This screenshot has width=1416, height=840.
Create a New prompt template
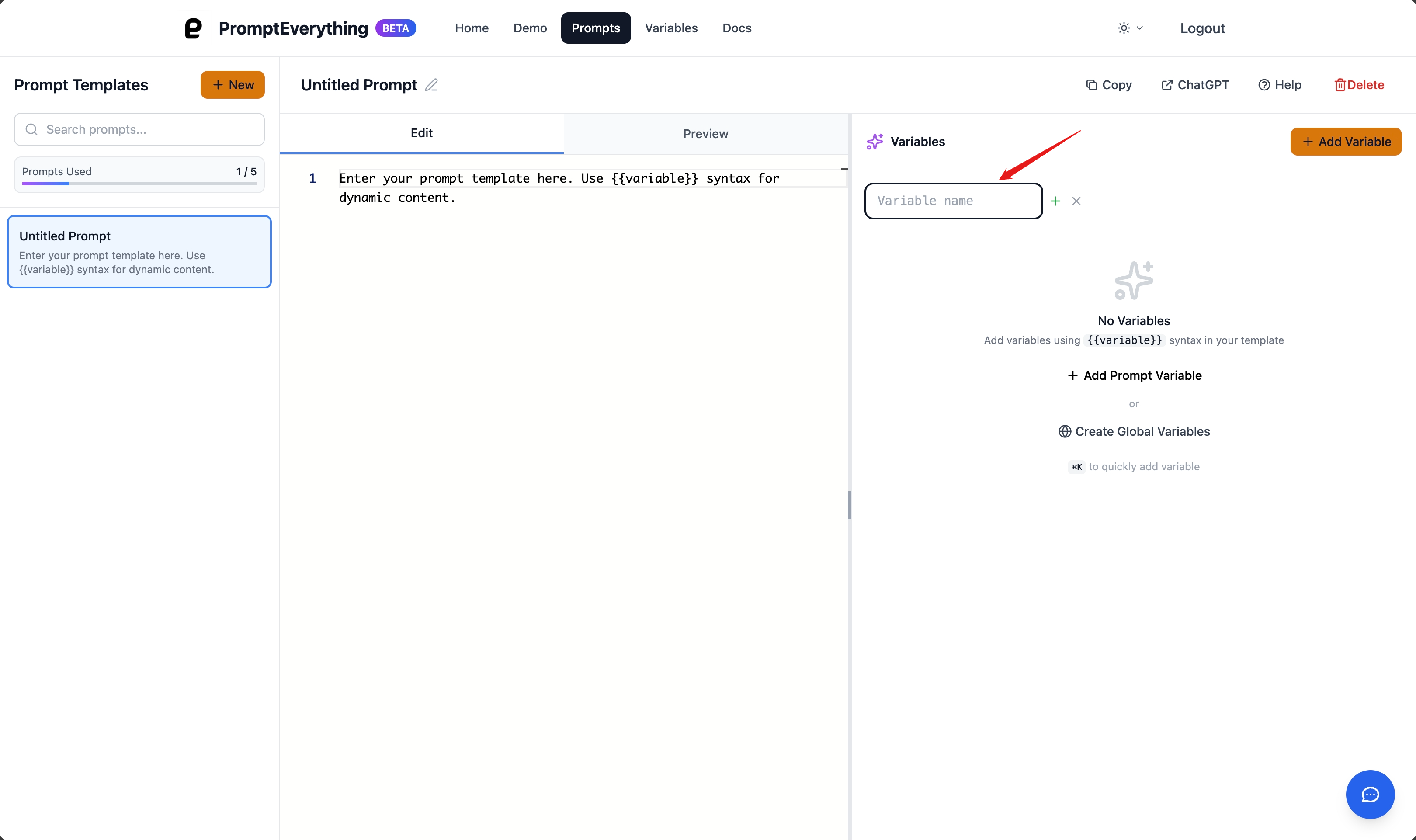(233, 85)
